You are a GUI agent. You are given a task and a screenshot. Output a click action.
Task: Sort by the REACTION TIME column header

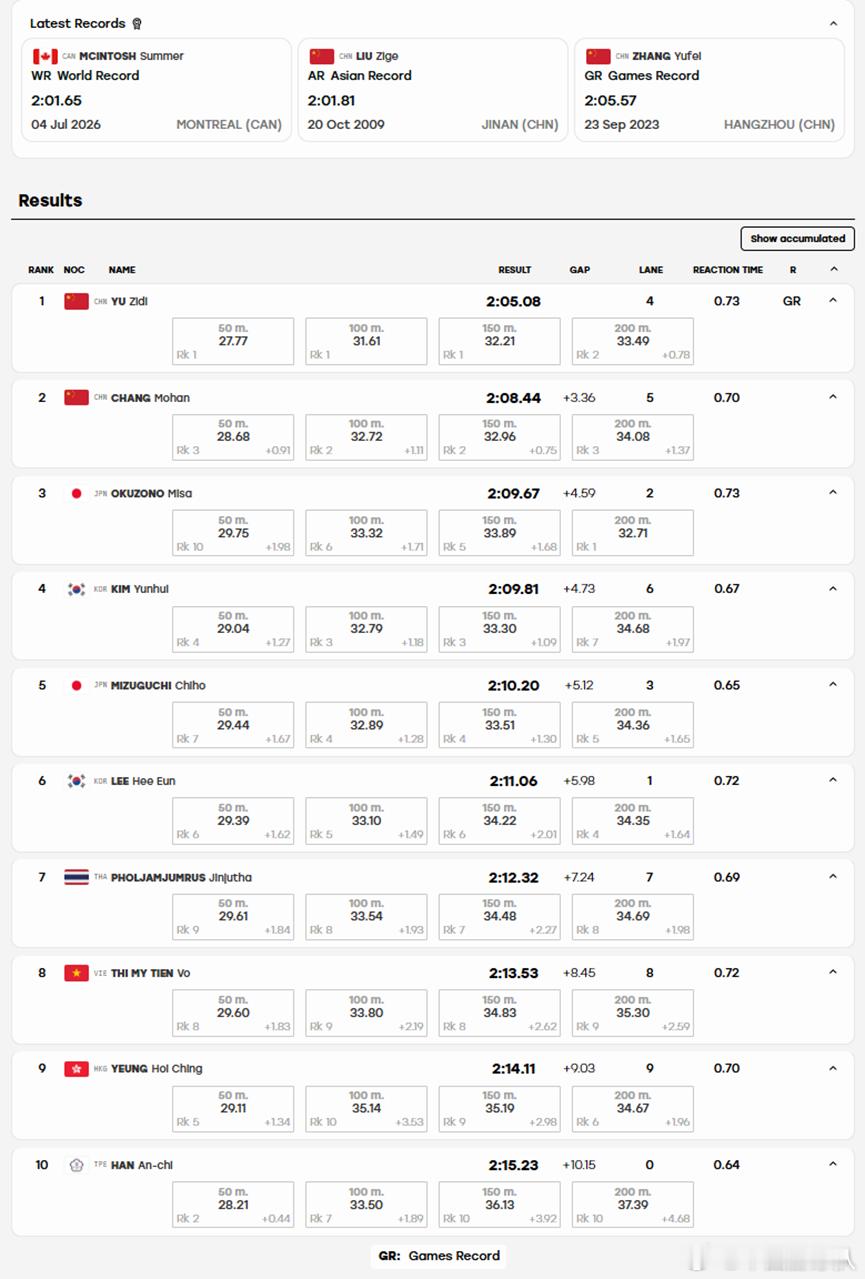(x=728, y=270)
